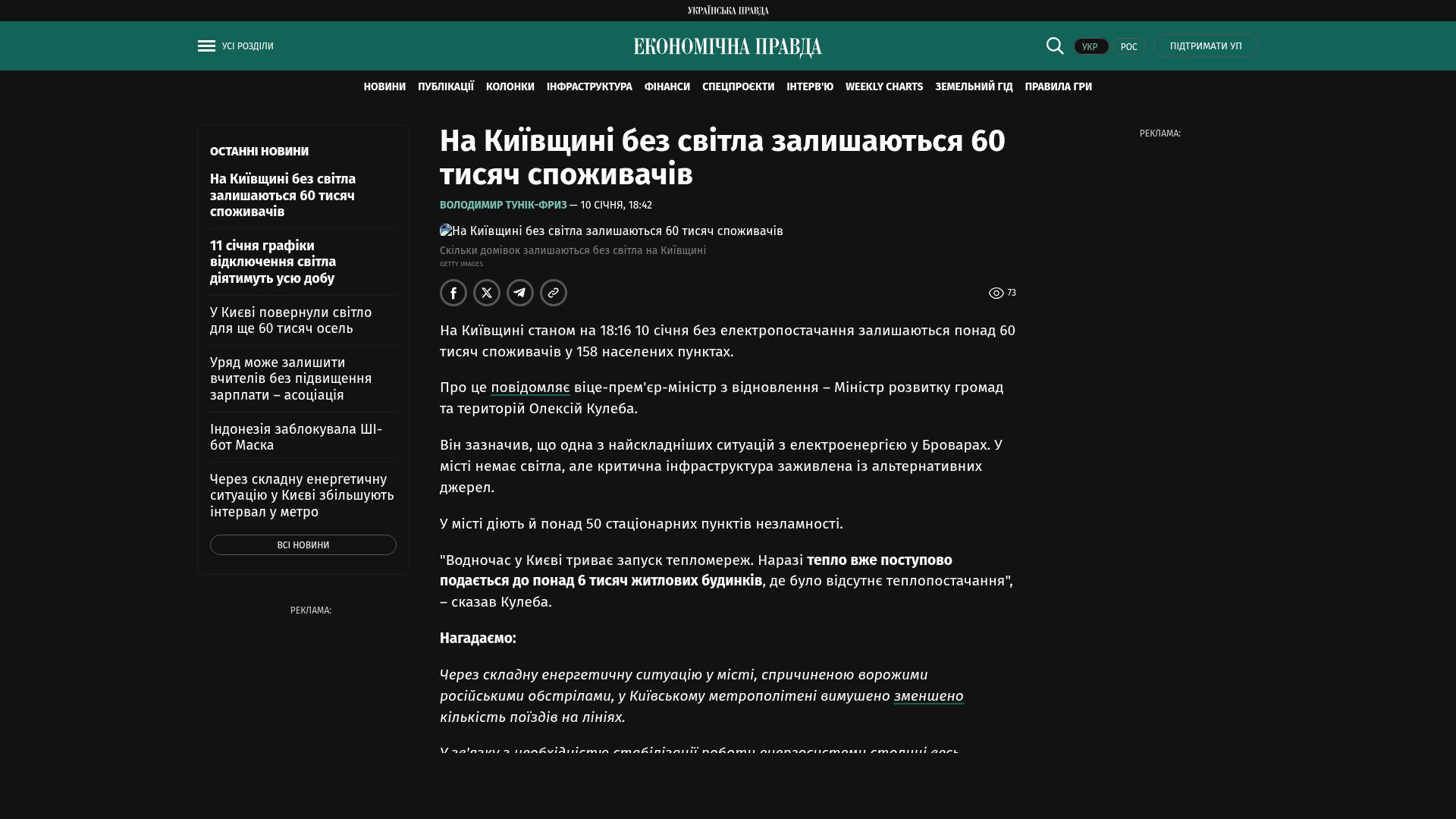Copy article link icon
Viewport: 1456px width, 819px height.
pos(554,293)
